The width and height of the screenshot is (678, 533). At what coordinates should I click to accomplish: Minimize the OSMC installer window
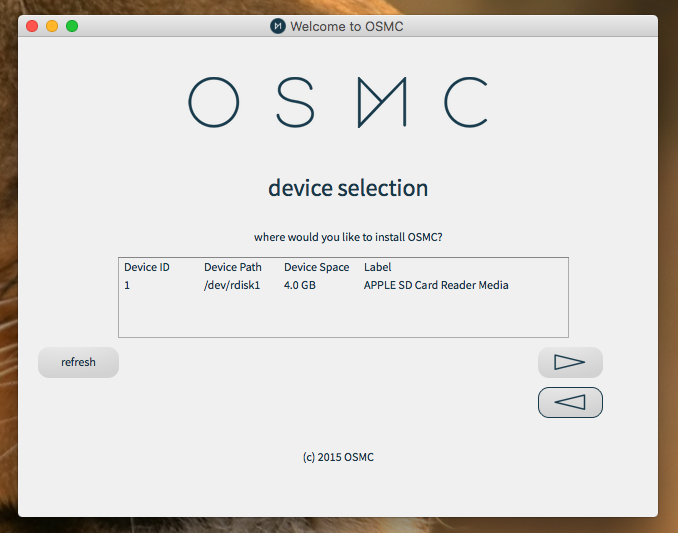point(52,26)
